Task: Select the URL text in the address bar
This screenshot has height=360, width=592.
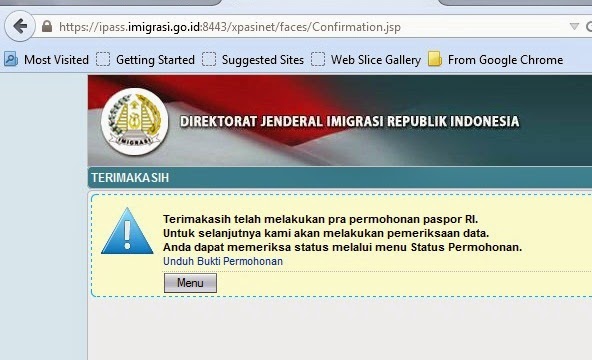Action: coord(230,27)
